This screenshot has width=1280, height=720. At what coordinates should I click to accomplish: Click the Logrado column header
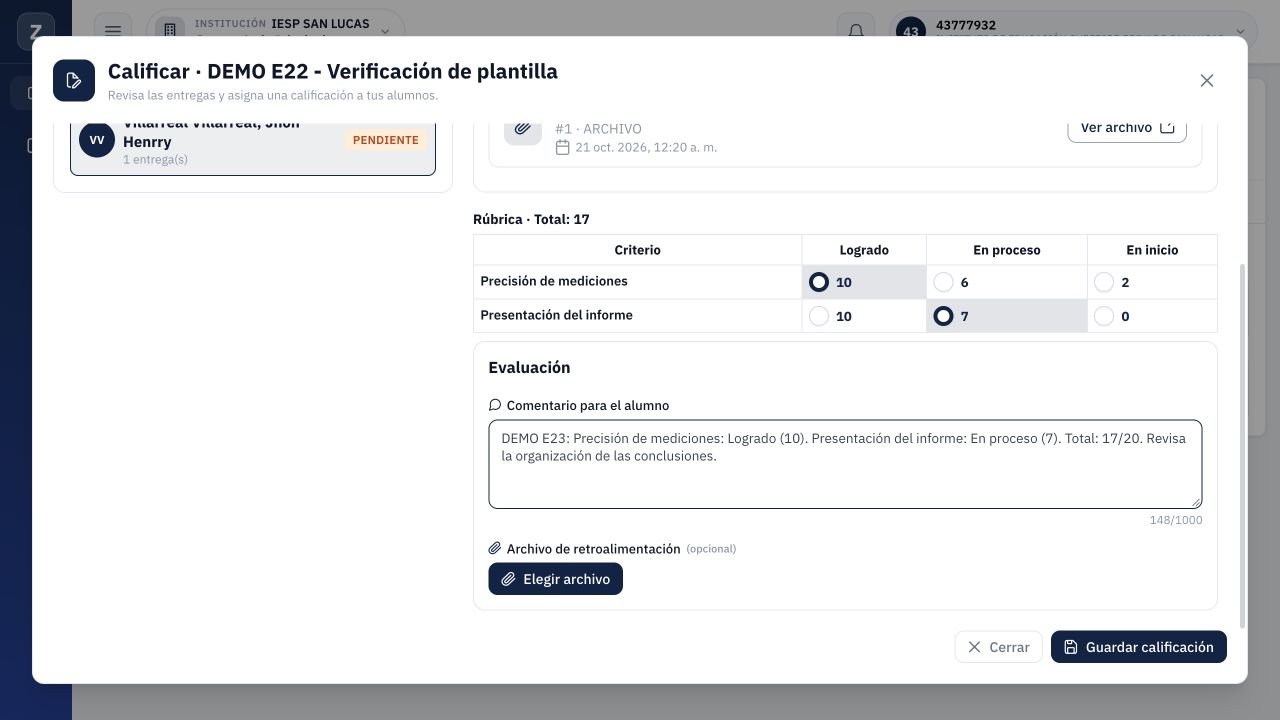[864, 250]
